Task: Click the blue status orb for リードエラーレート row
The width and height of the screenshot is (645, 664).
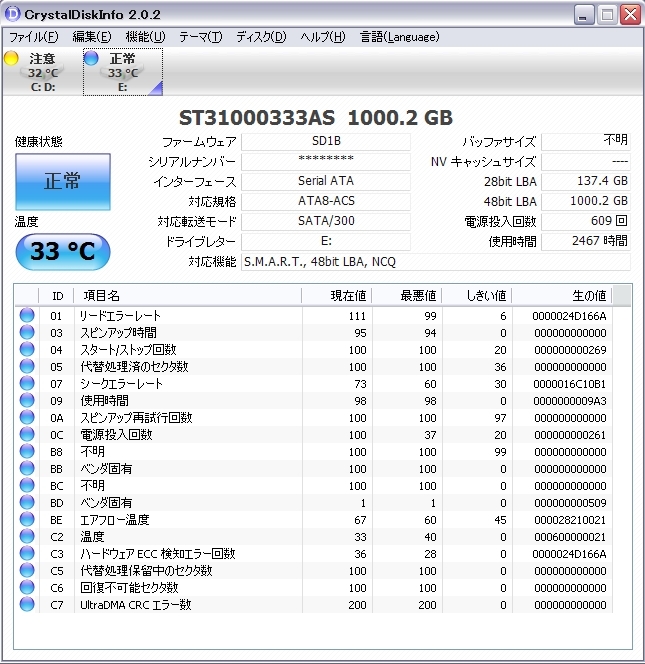Action: (x=27, y=316)
